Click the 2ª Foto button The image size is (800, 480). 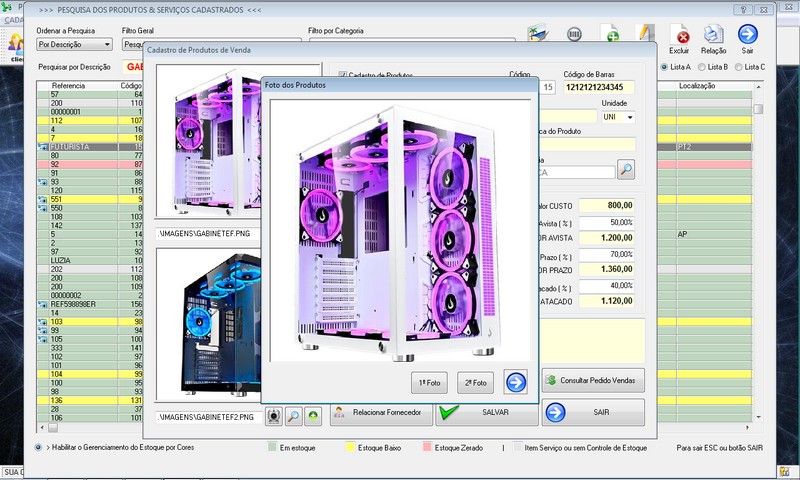476,383
